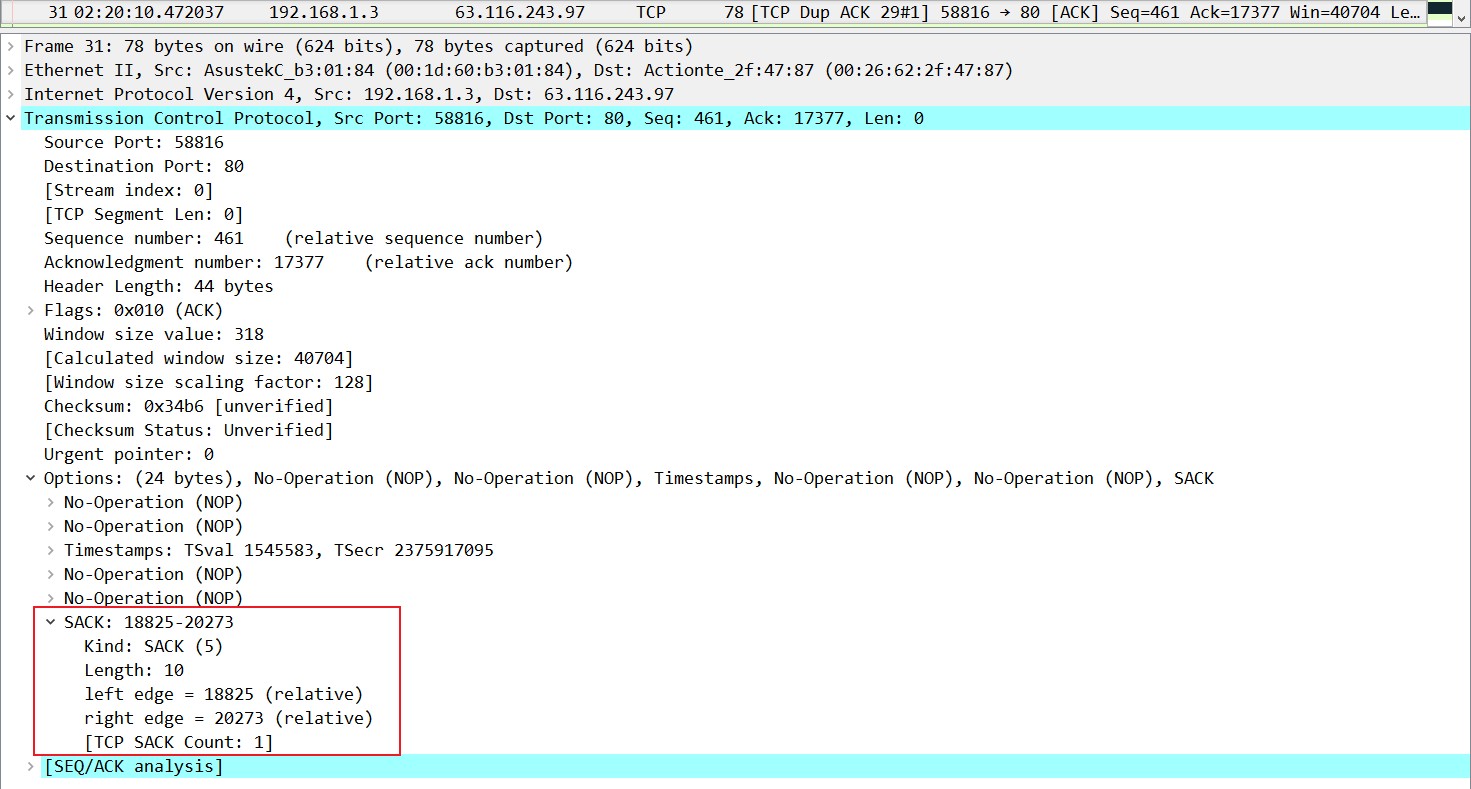Select the [Window size scaling factor: 128] field

click(208, 382)
